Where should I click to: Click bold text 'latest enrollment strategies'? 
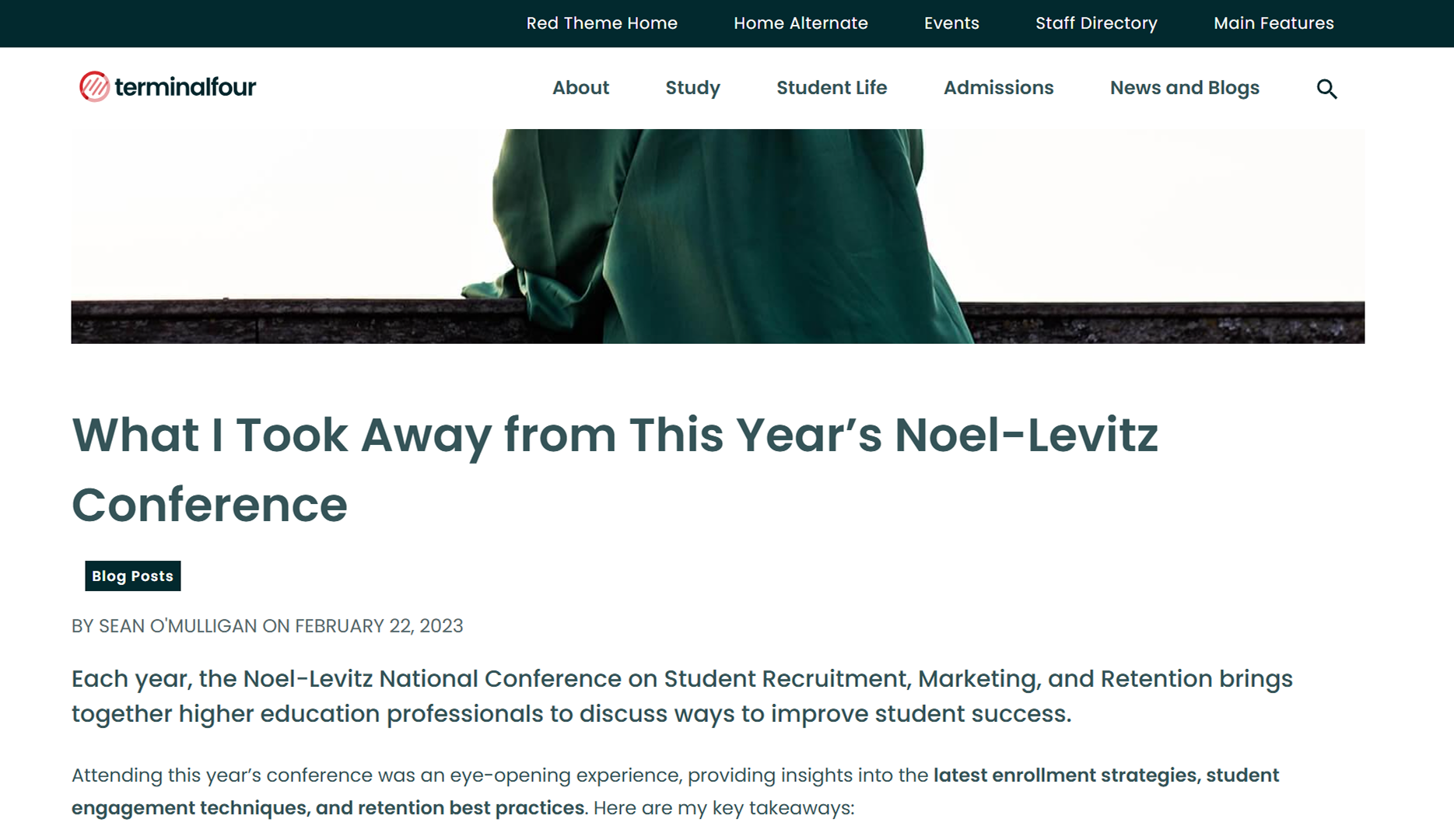tap(1064, 775)
